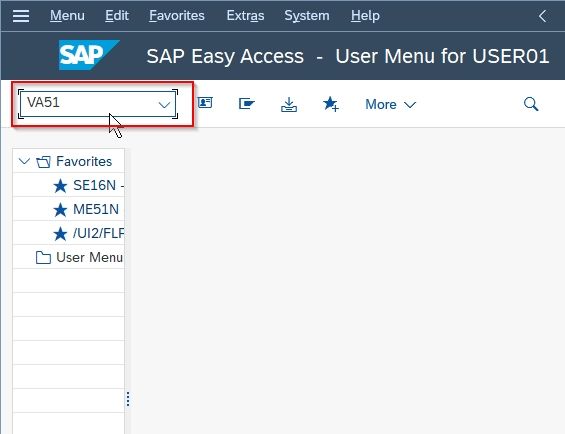Viewport: 565px width, 434px height.
Task: Click the download tray toolbar icon
Action: (x=289, y=105)
